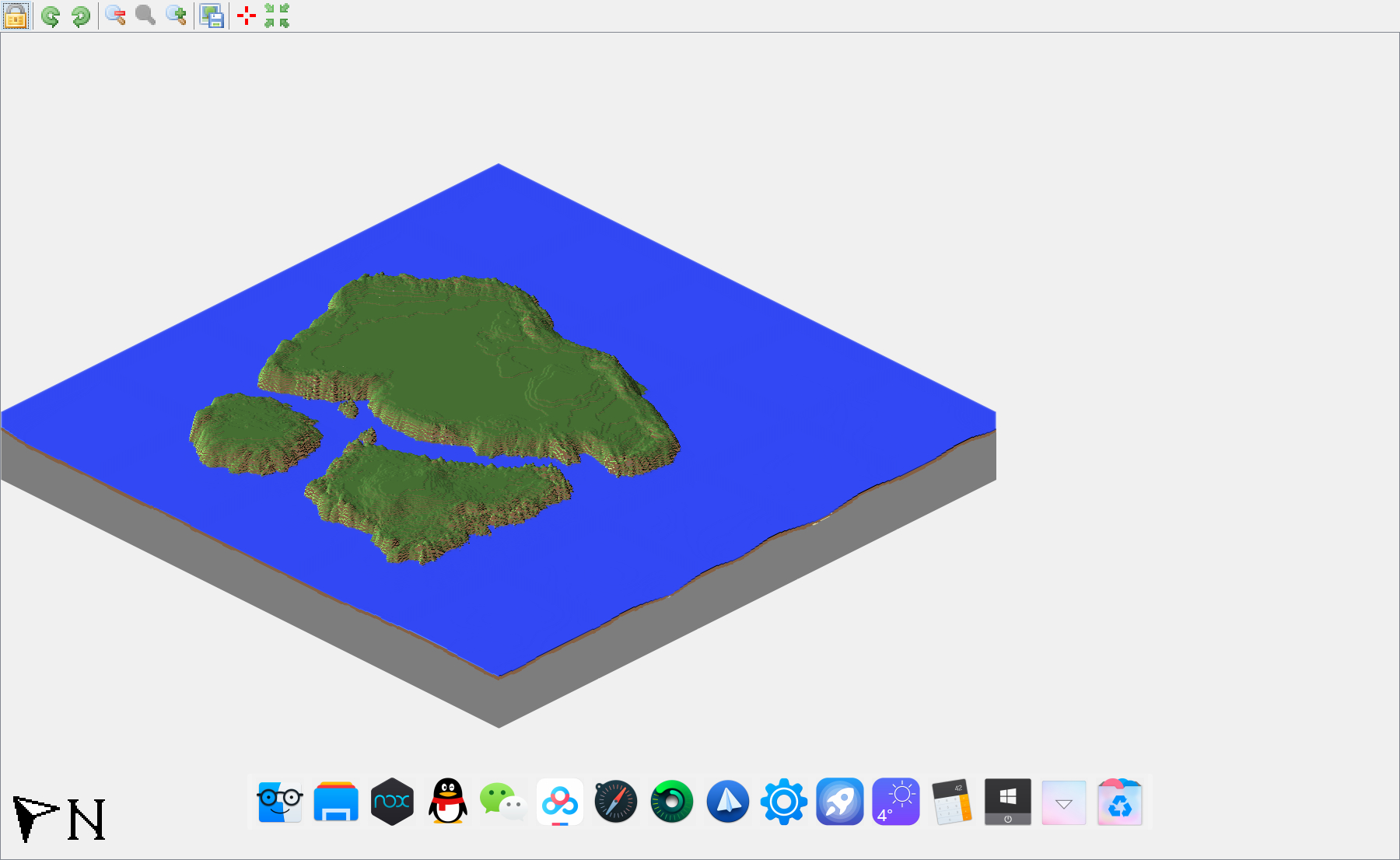Launch the Safari compass browser in the dock
Image resolution: width=1400 pixels, height=860 pixels.
point(616,802)
